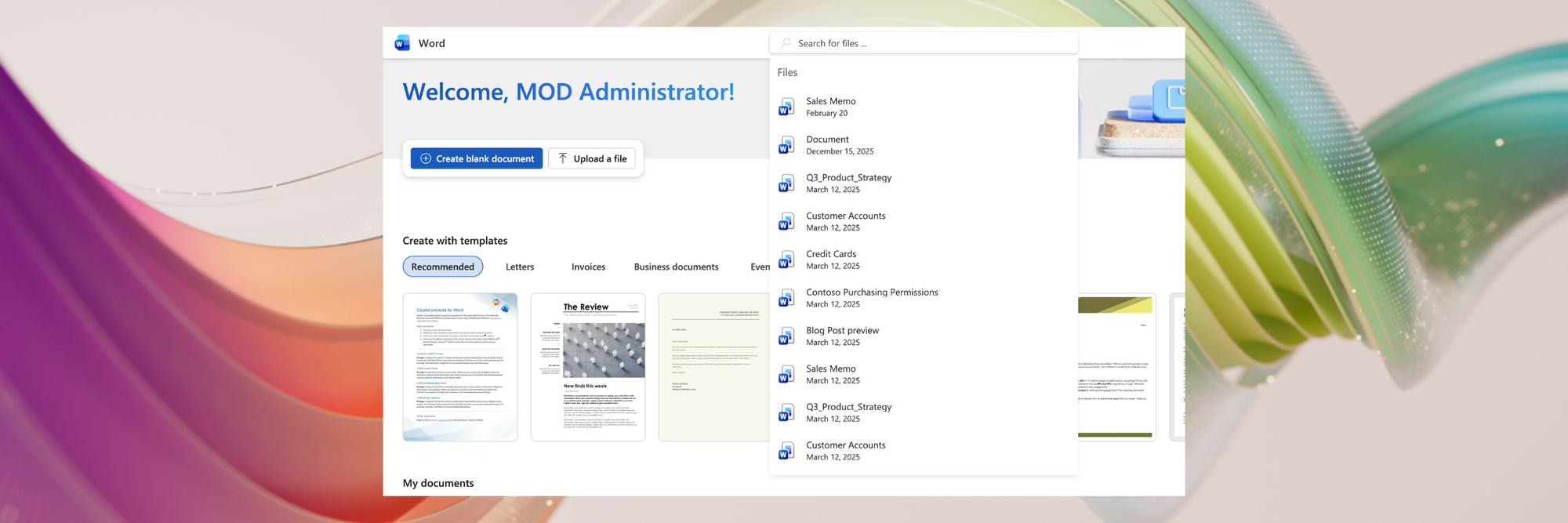
Task: Select the Recommended templates tab
Action: pyautogui.click(x=443, y=267)
